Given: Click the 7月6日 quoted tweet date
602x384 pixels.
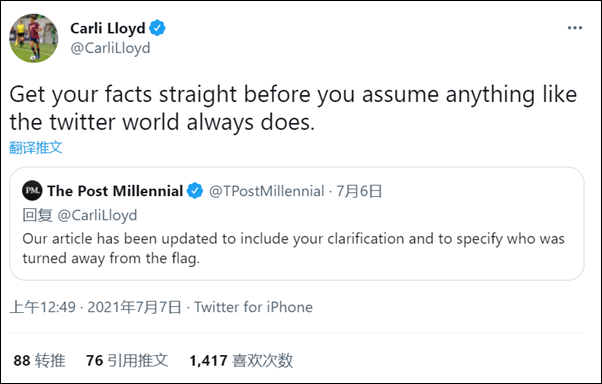Looking at the screenshot, I should click(x=359, y=191).
